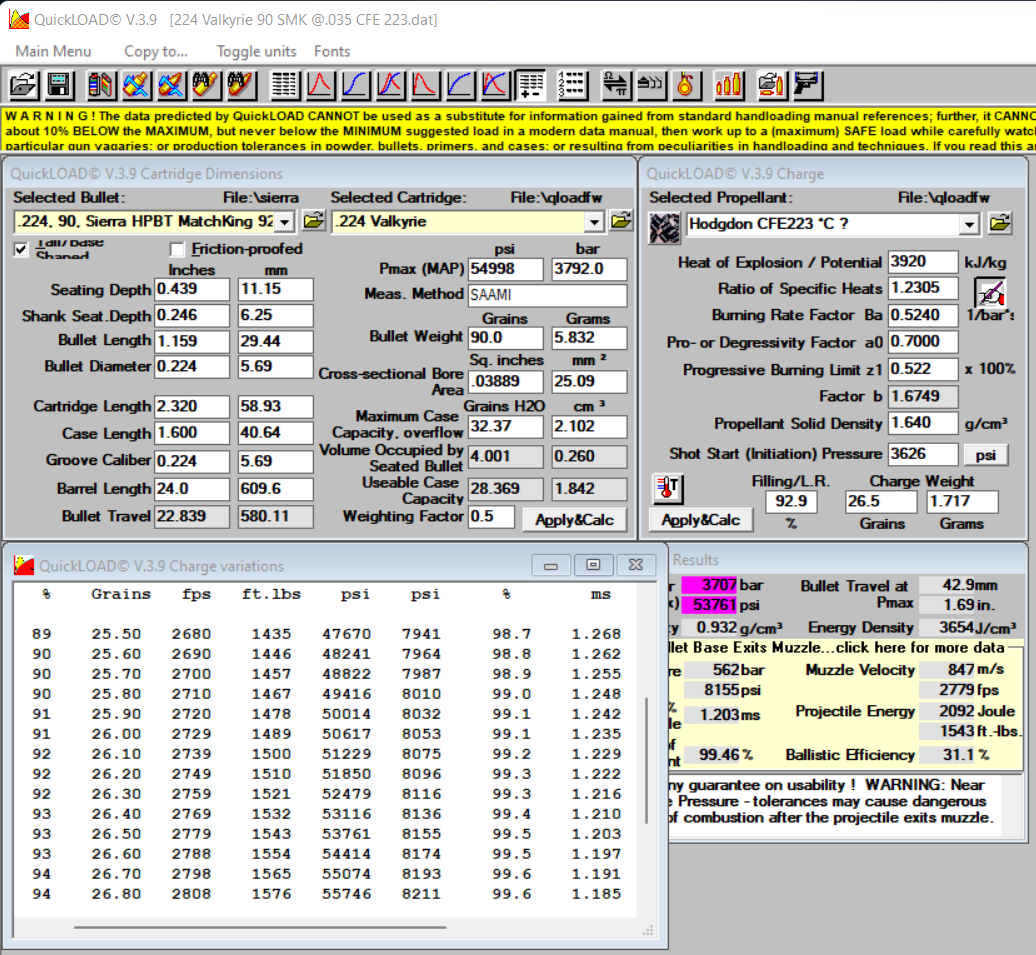This screenshot has height=955, width=1036.
Task: Show the second red peak curve diagram
Action: click(425, 85)
